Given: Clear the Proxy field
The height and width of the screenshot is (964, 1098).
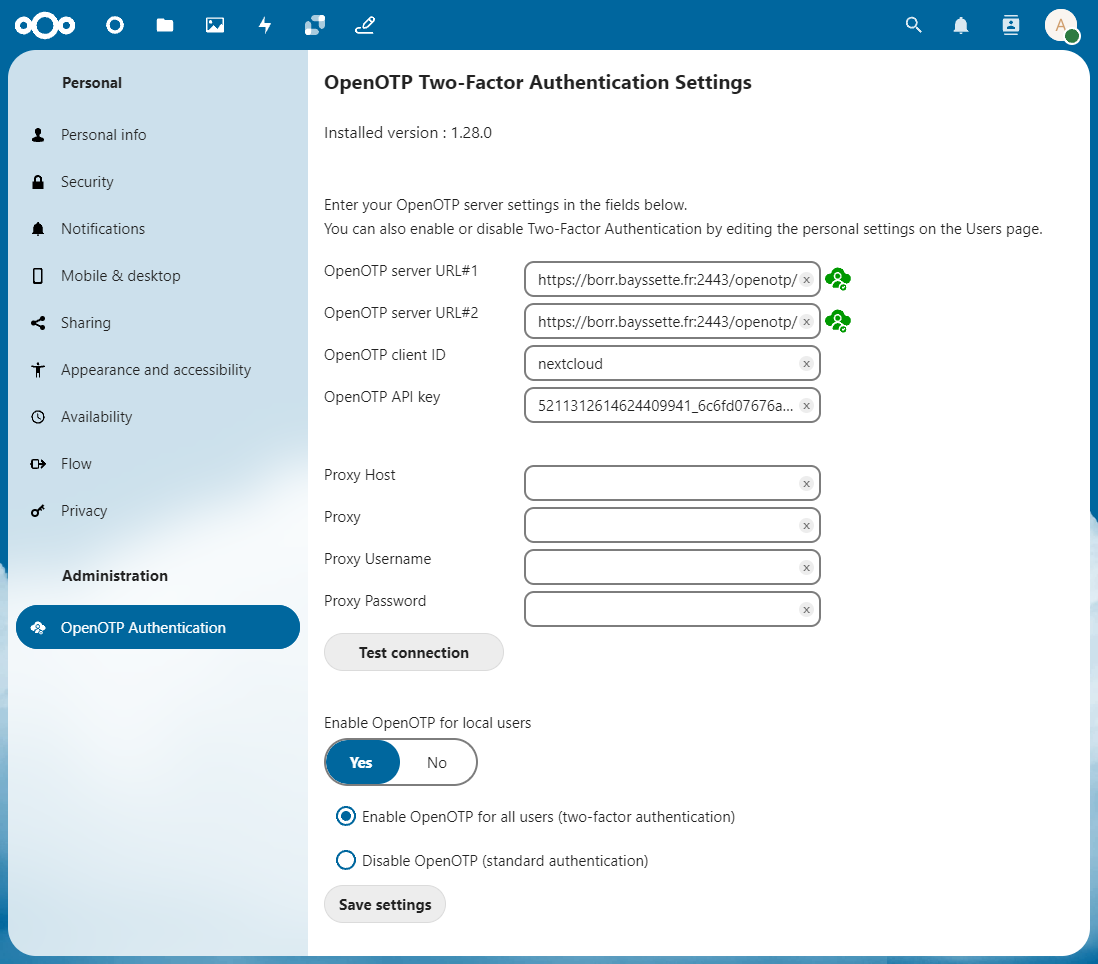Looking at the screenshot, I should click(806, 525).
